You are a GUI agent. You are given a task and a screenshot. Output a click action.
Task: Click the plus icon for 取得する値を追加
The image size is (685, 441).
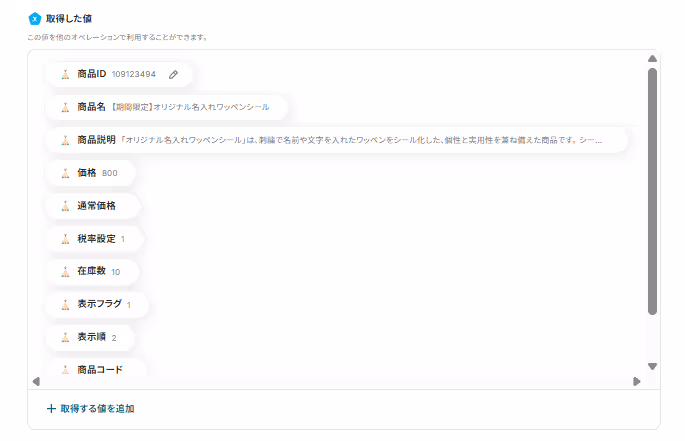51,409
